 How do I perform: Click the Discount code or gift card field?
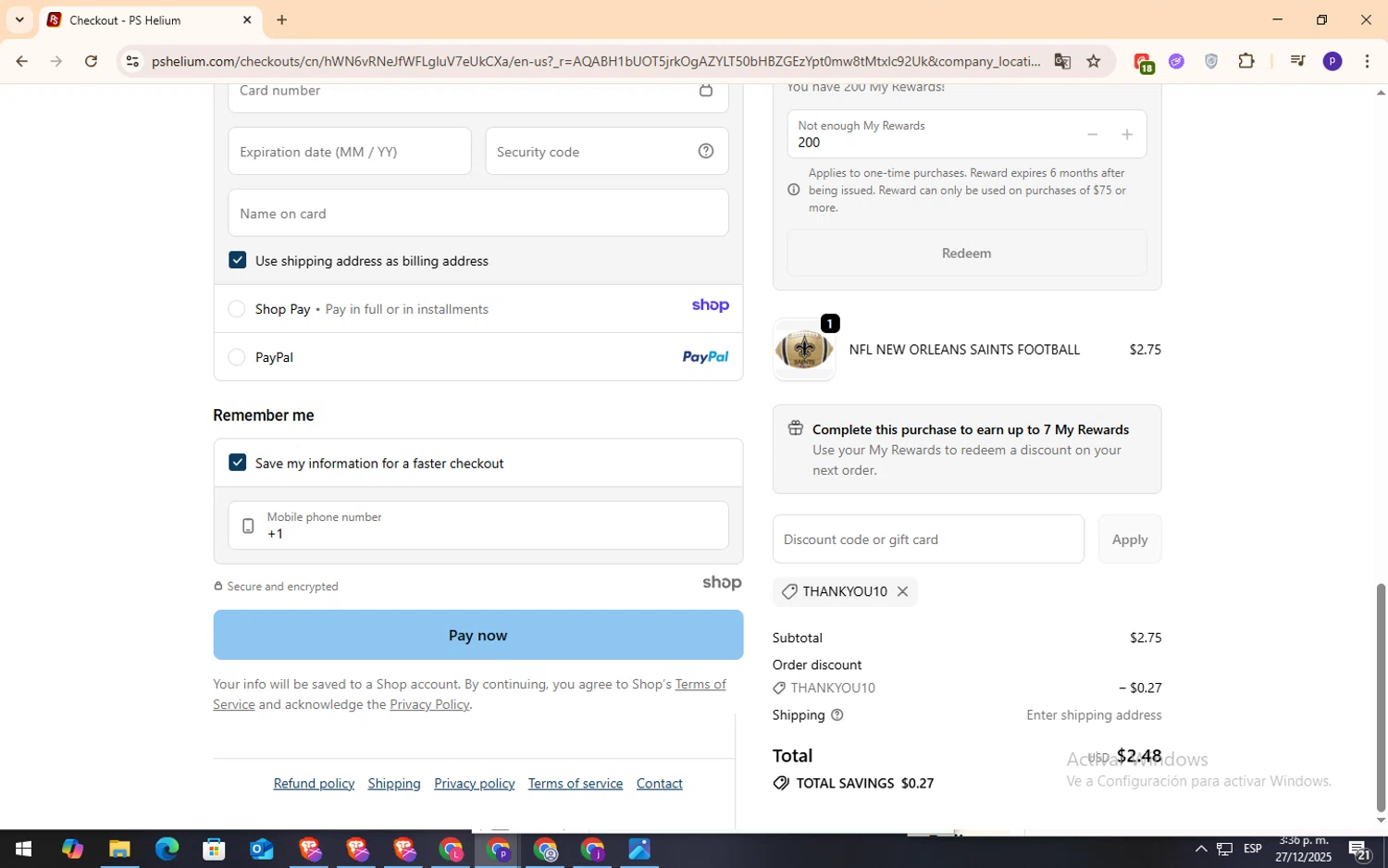pos(928,539)
